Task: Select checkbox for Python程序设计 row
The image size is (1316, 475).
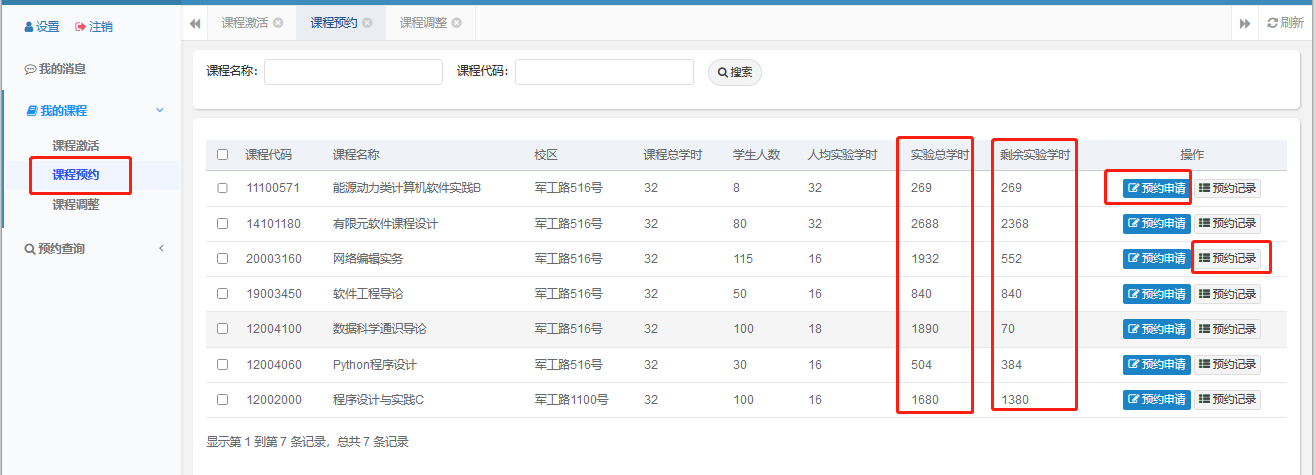Action: [x=222, y=365]
